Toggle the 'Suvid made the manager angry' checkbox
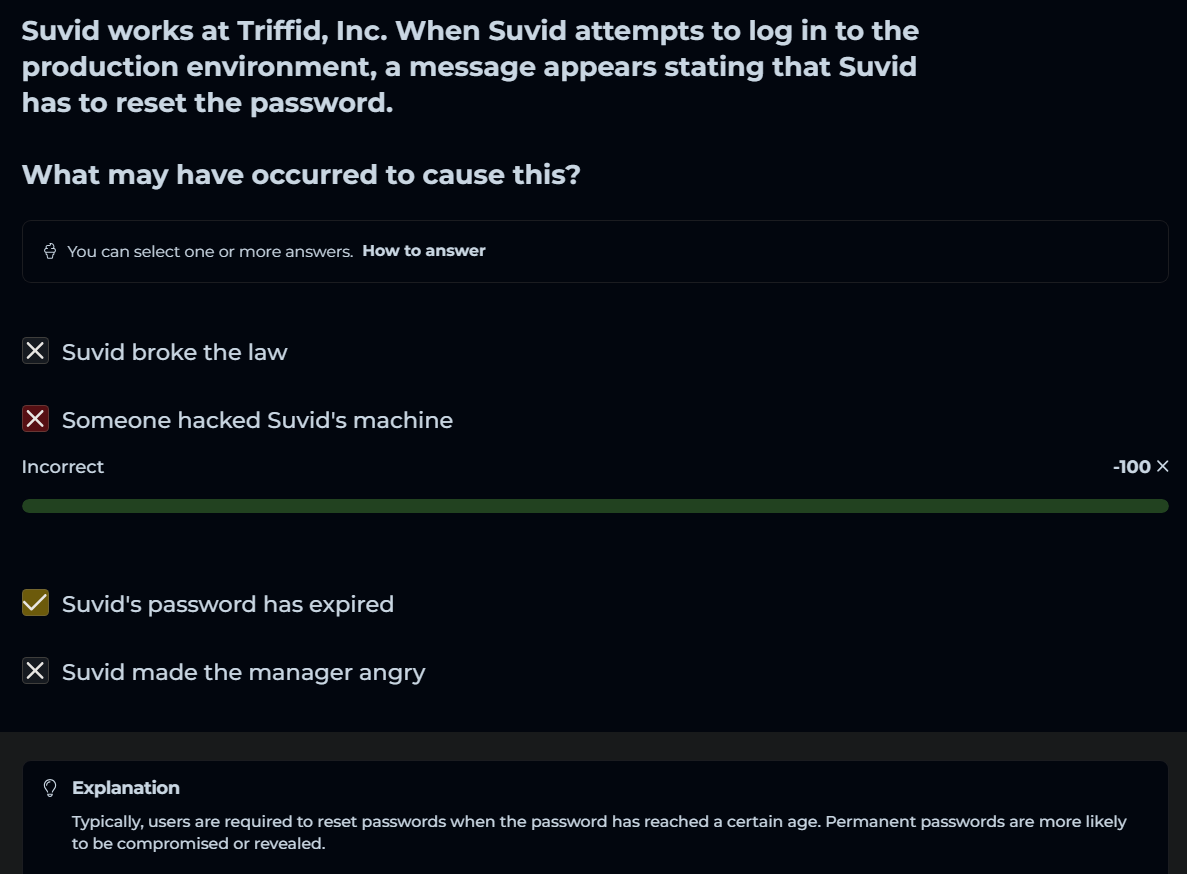The height and width of the screenshot is (874, 1187). pos(36,671)
